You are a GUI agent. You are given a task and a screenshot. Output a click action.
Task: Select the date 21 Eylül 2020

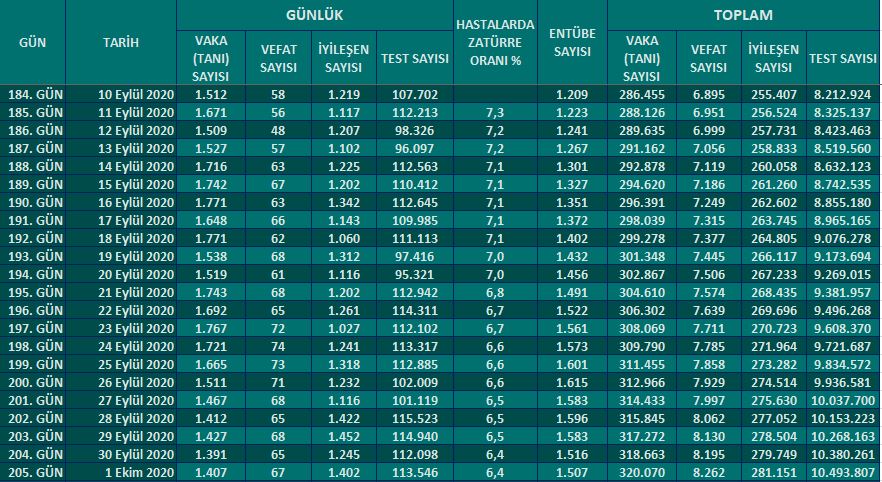tap(136, 292)
